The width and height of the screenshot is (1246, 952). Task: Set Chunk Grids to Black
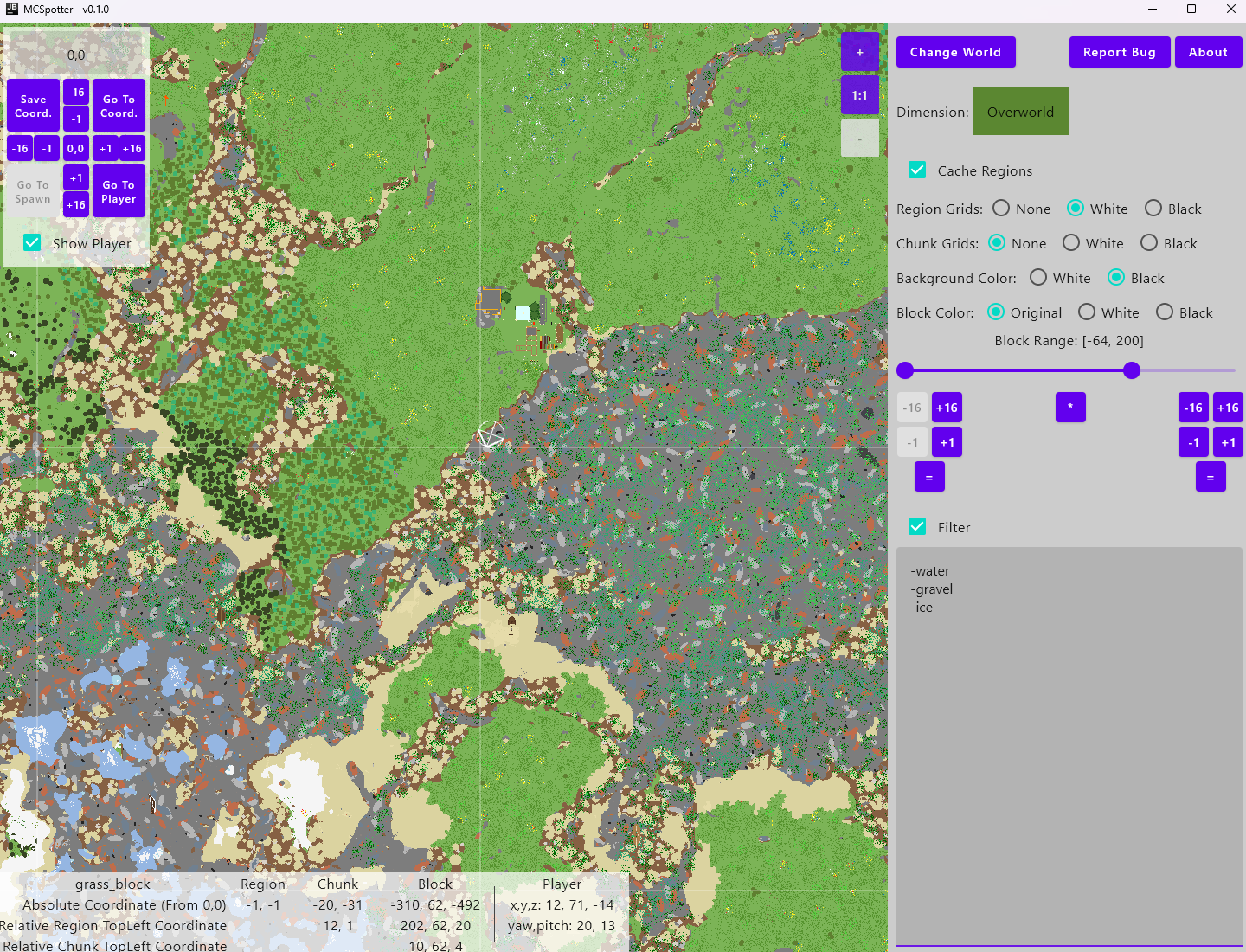click(x=1149, y=242)
